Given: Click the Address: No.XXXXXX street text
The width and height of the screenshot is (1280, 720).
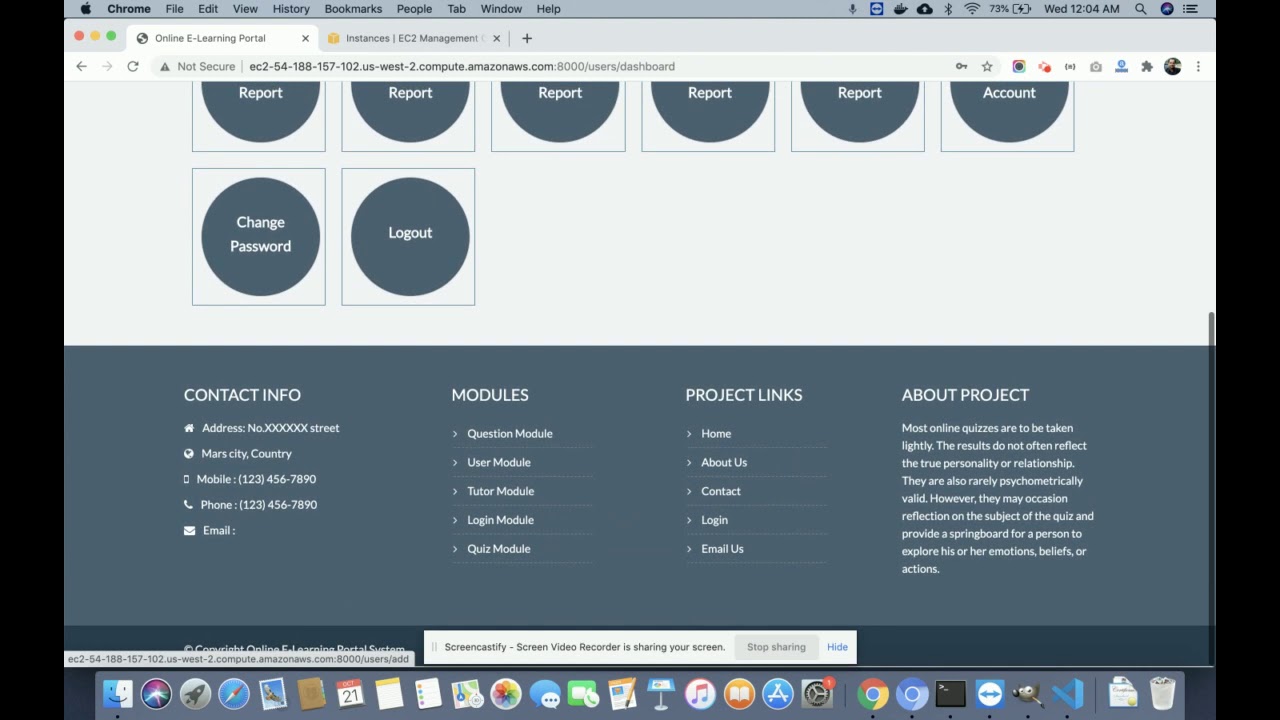Looking at the screenshot, I should pos(270,428).
